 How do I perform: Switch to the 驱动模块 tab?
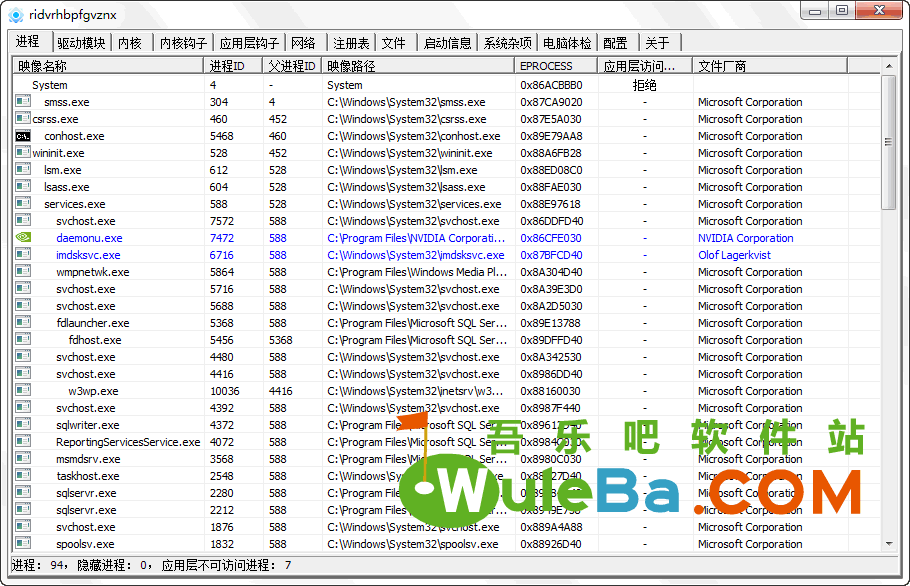pyautogui.click(x=81, y=43)
